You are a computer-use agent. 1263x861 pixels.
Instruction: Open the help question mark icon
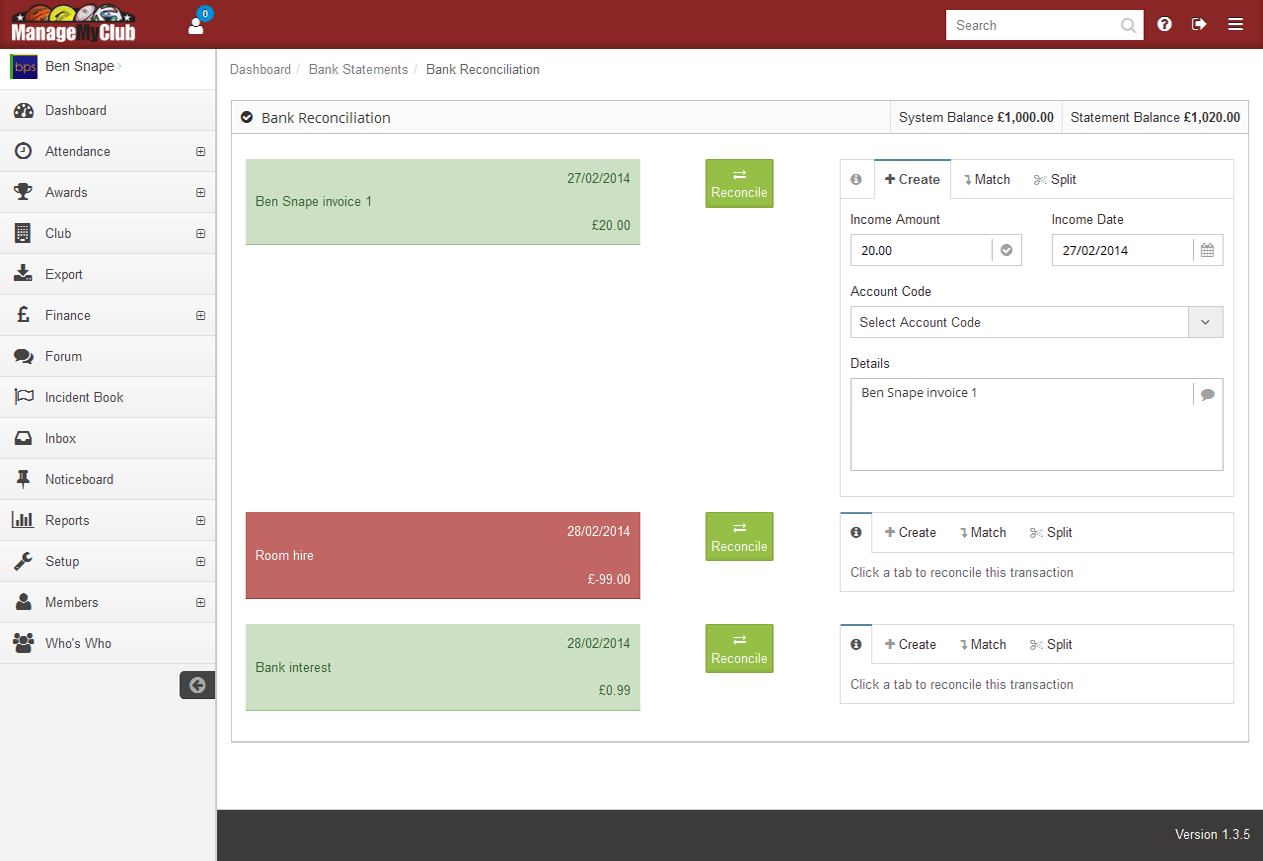click(x=1164, y=24)
